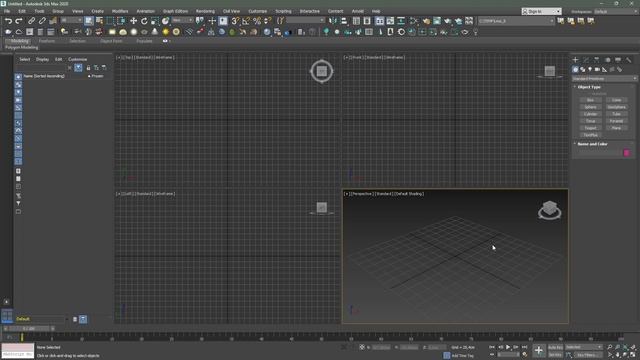Open the Standard Primitives category dropdown
Screen dimensions: 640x360
click(x=604, y=79)
